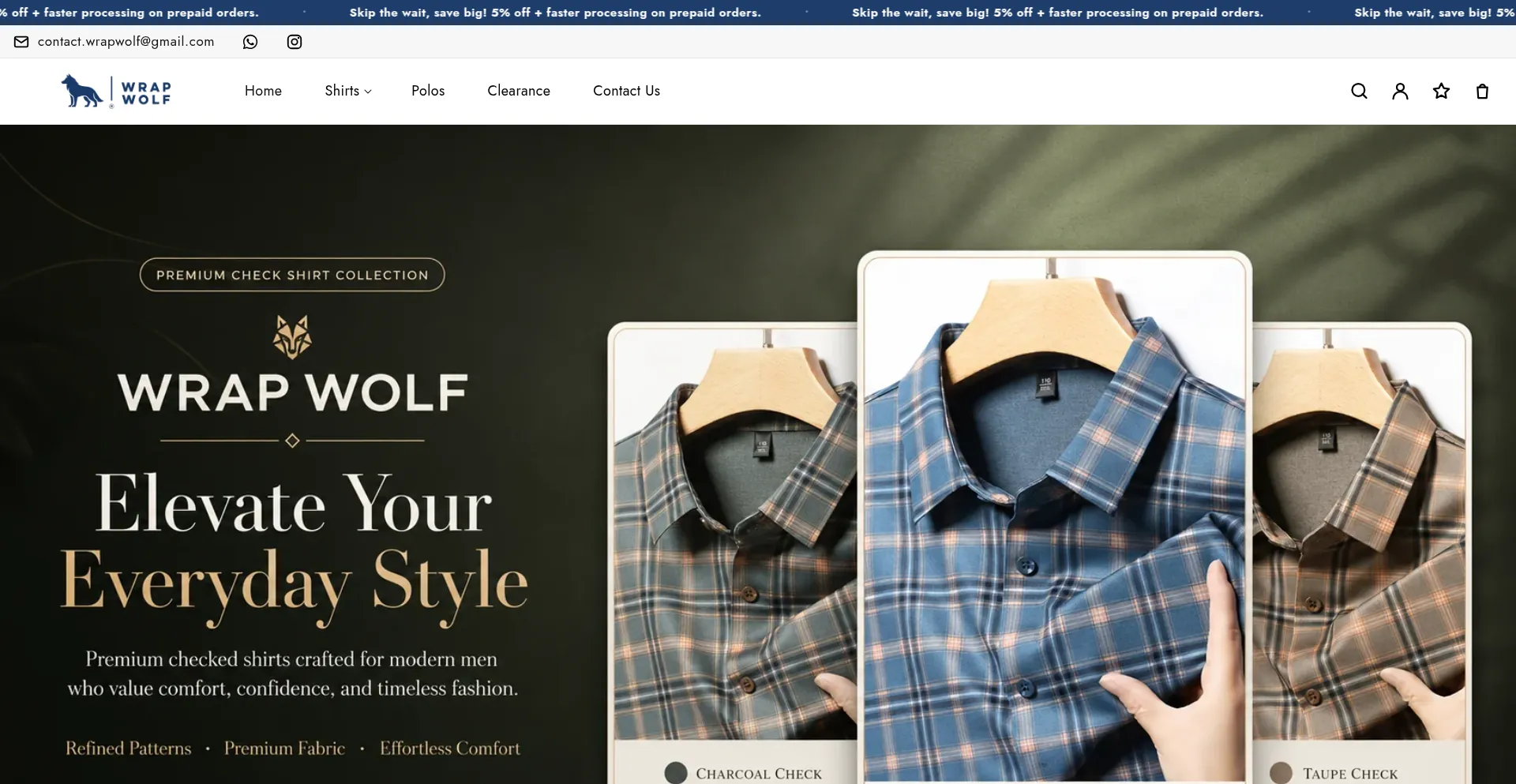Click the charcoal check shirt card
This screenshot has width=1516, height=784.
tap(733, 553)
